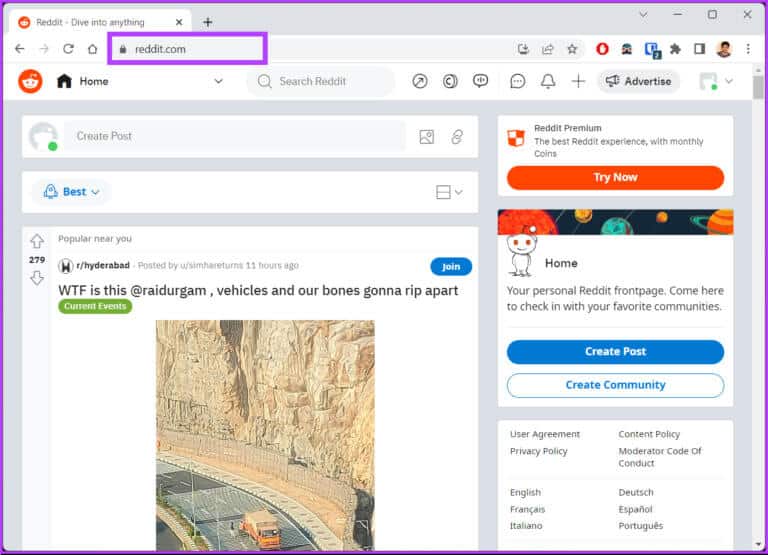
Task: Upvote the r/hyderabad post
Action: coord(37,241)
